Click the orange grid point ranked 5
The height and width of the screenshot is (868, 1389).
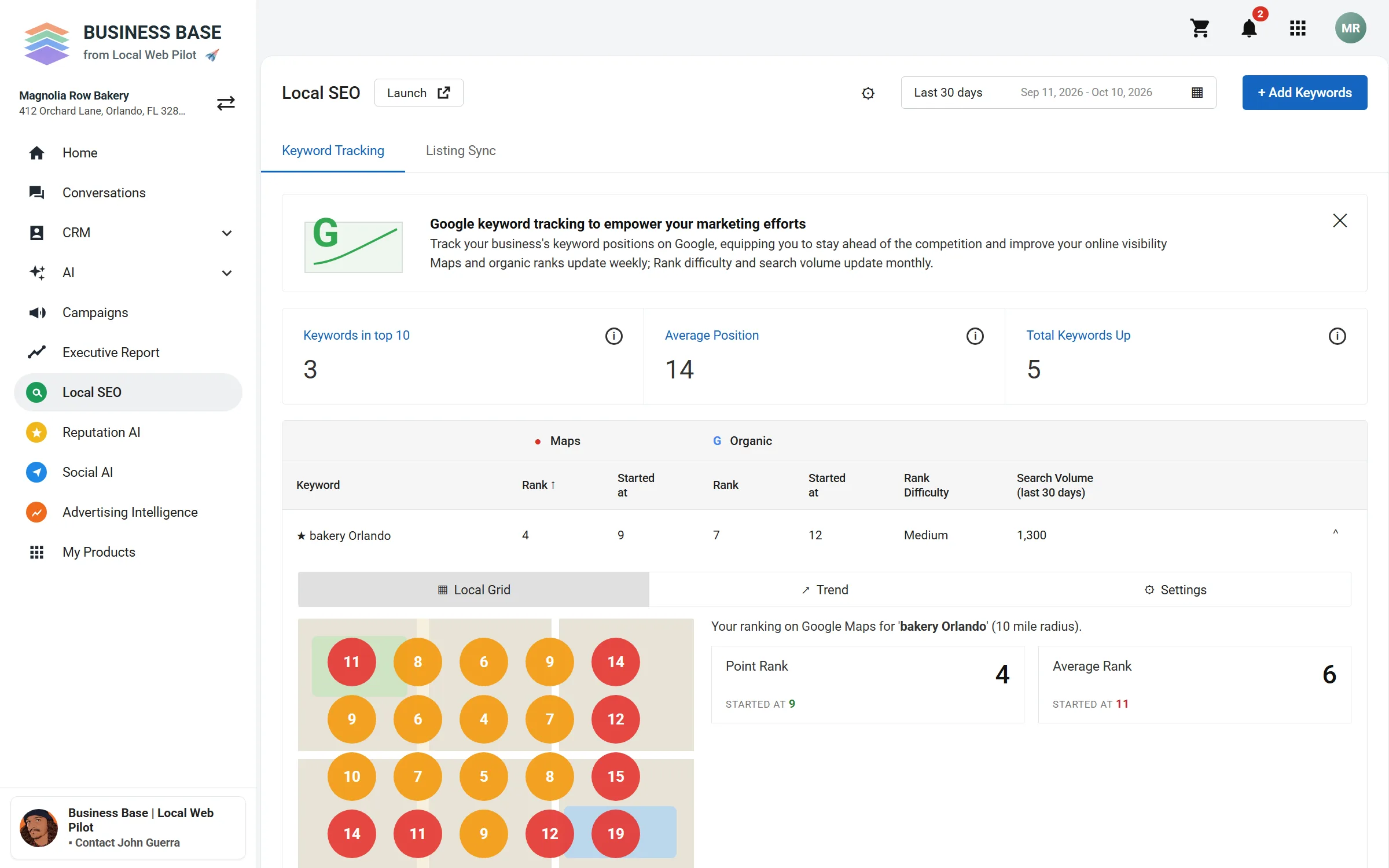click(x=484, y=777)
